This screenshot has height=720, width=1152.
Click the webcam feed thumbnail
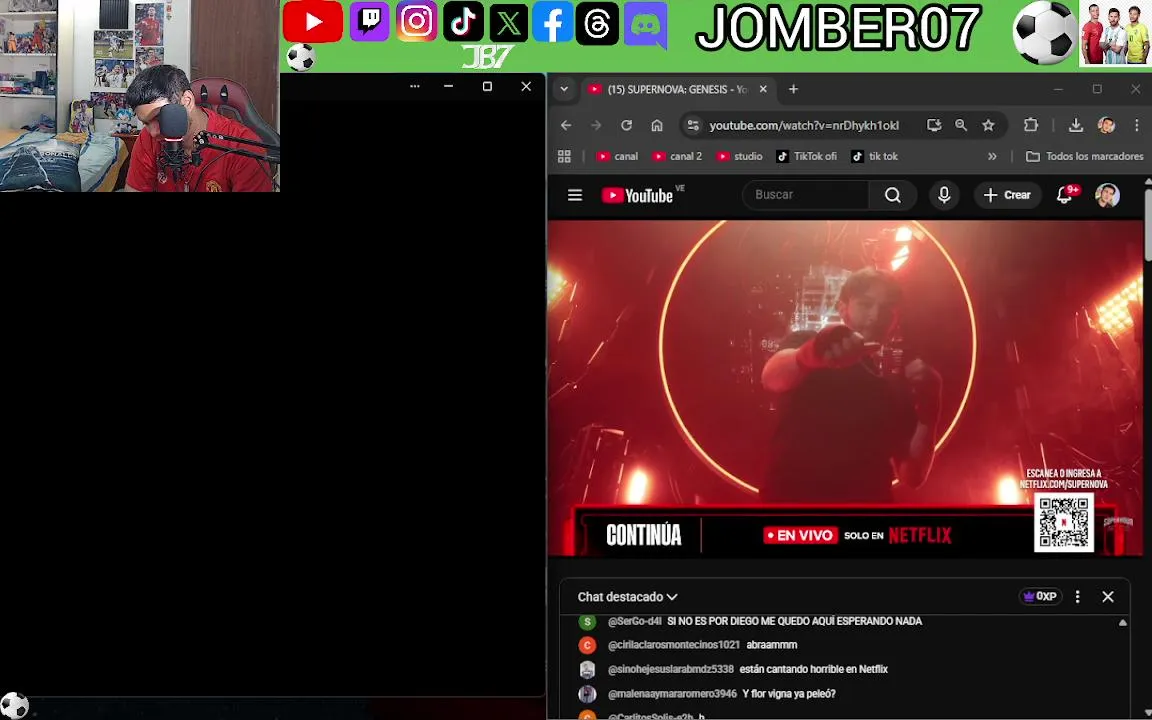[140, 96]
